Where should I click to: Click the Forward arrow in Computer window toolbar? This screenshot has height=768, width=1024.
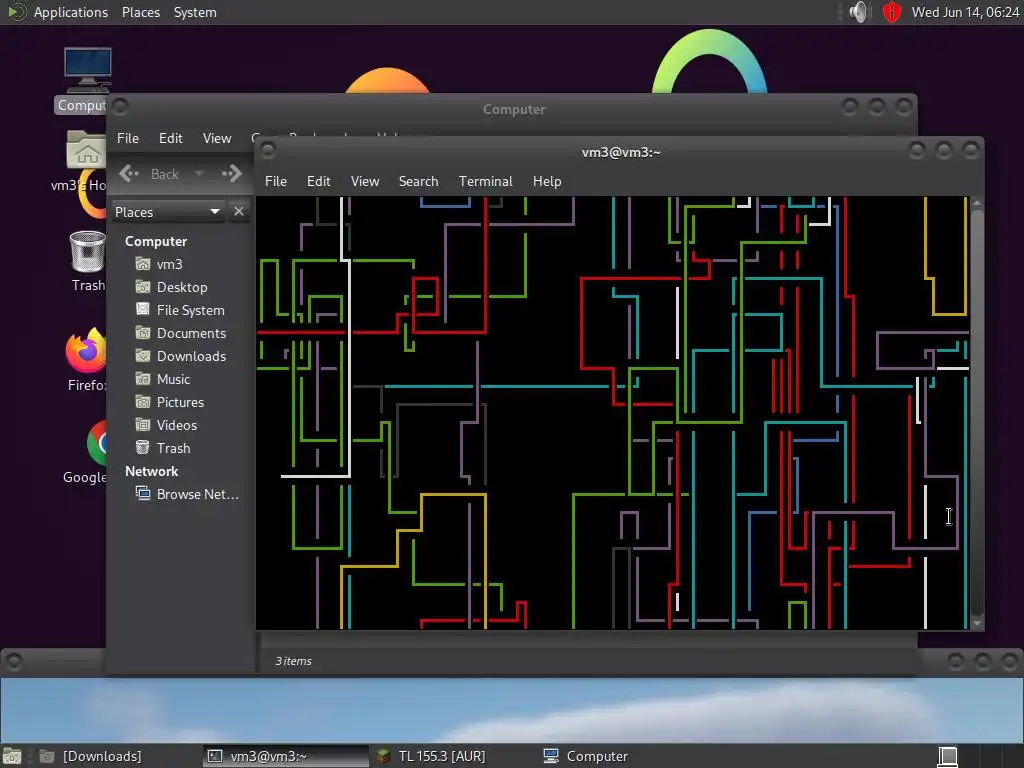coord(232,173)
